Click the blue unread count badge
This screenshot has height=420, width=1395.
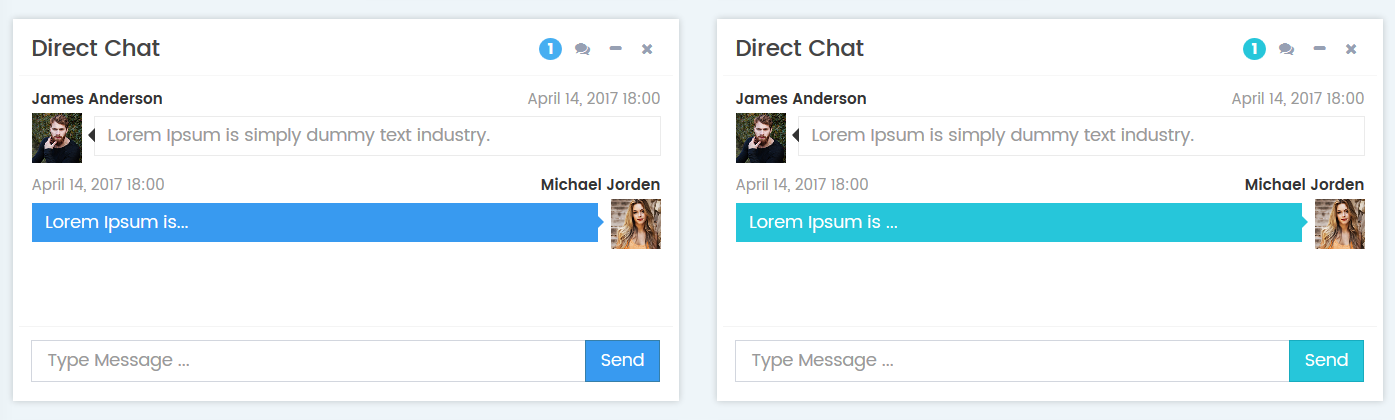click(551, 48)
